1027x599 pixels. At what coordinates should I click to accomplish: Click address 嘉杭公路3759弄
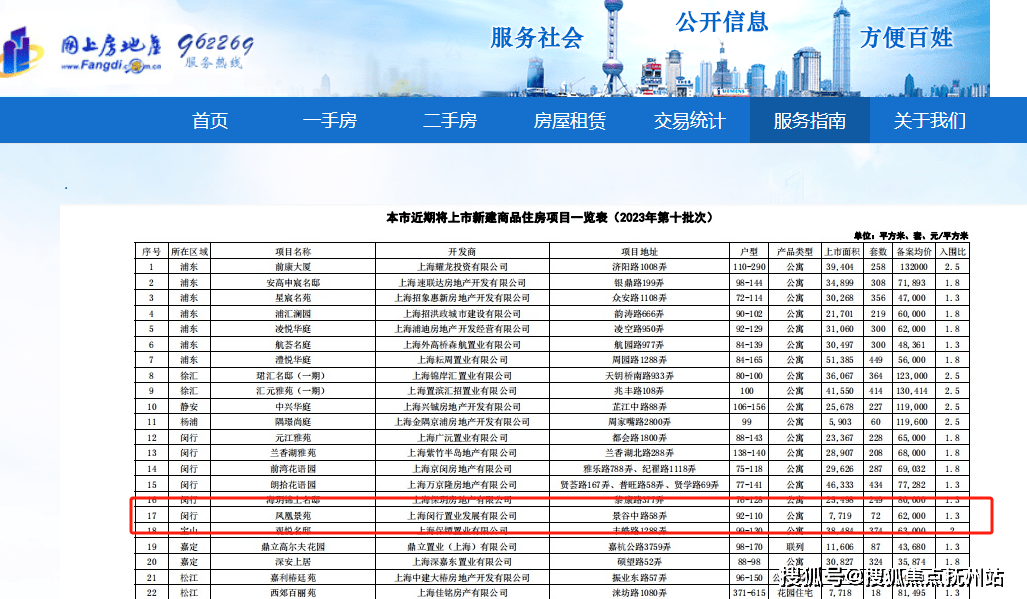[639, 547]
